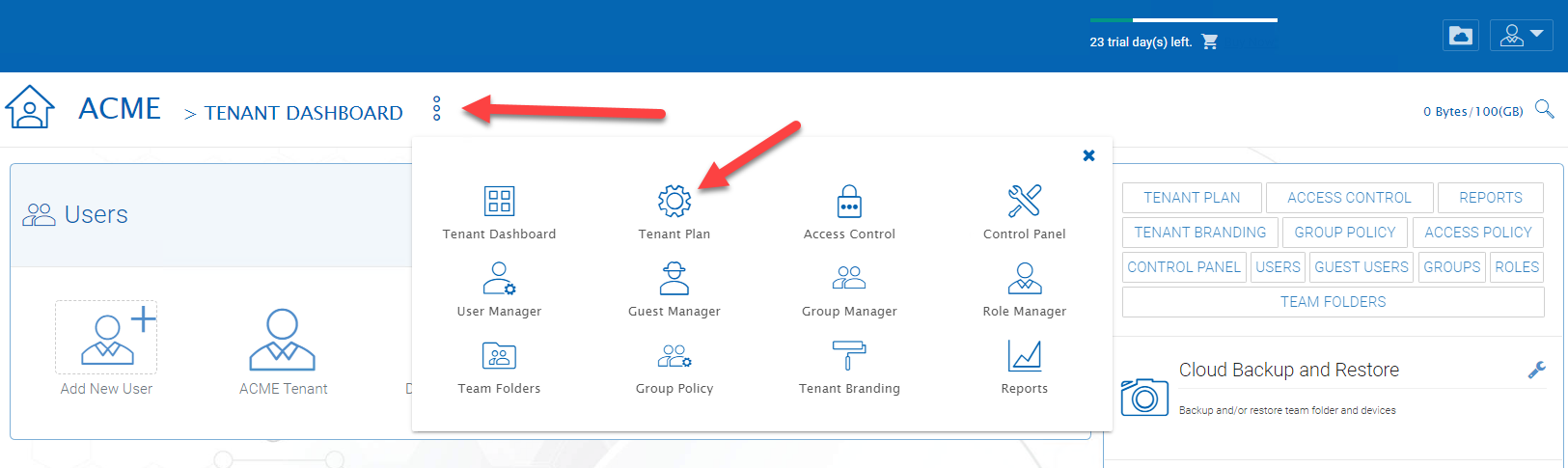
Task: Open Access Control lock icon
Action: click(x=849, y=201)
